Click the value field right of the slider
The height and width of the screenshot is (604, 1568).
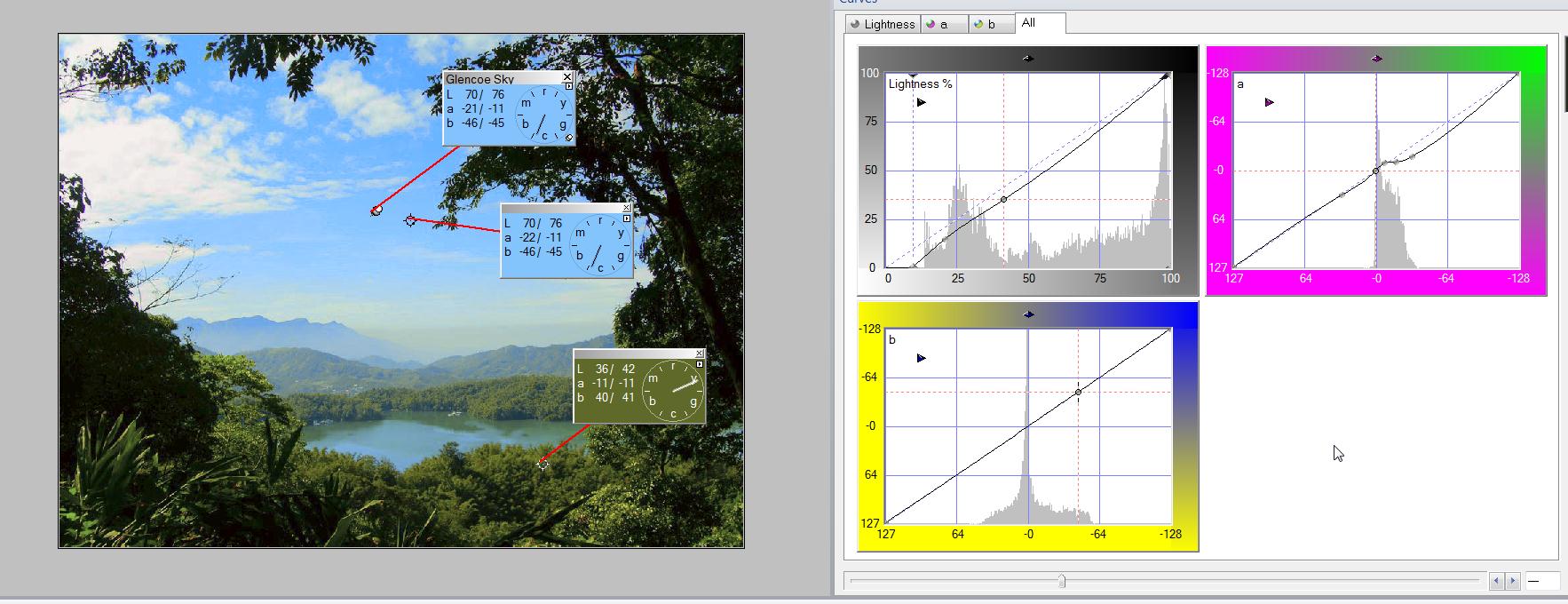[1542, 581]
